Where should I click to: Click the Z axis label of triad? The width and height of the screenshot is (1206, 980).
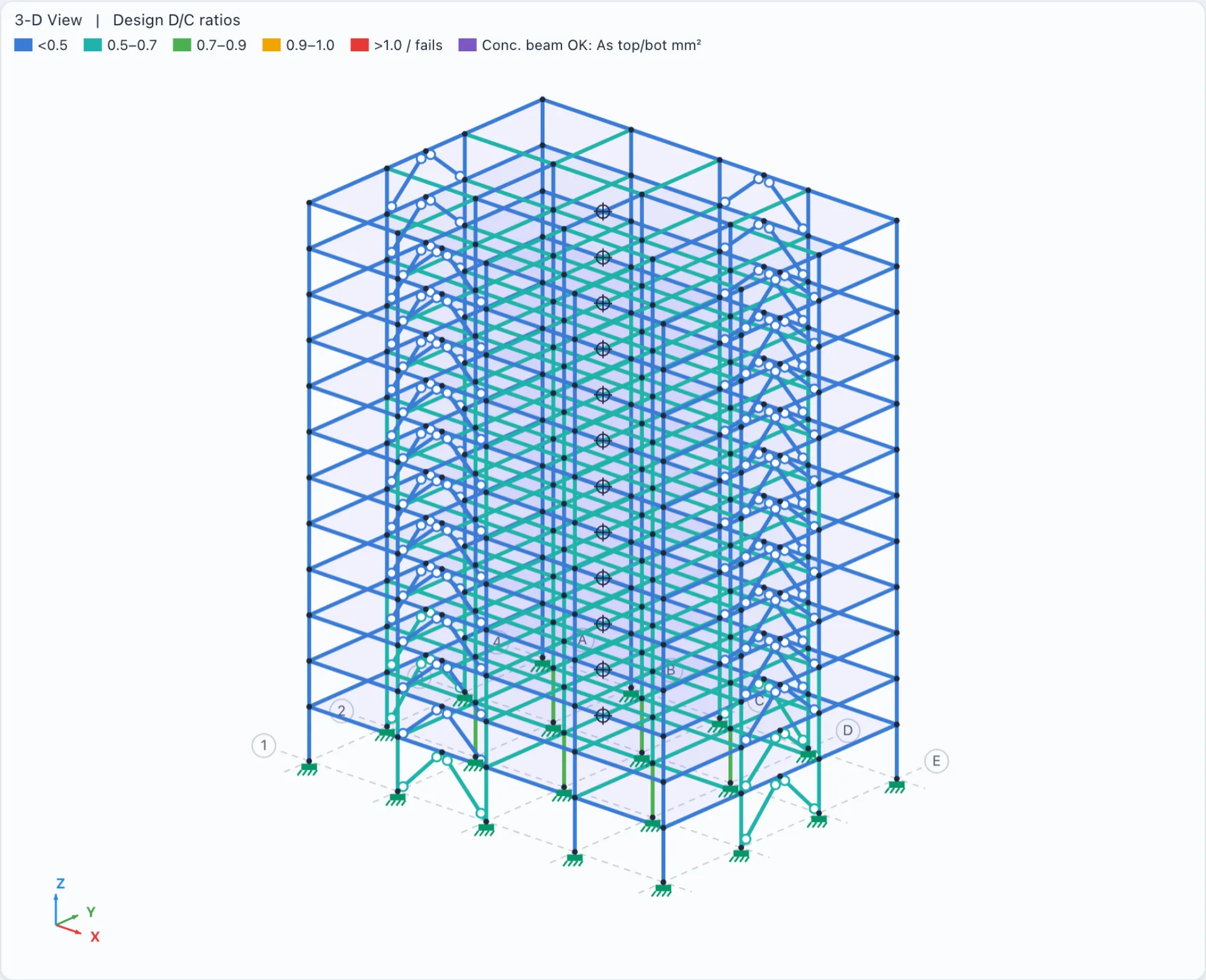(60, 884)
